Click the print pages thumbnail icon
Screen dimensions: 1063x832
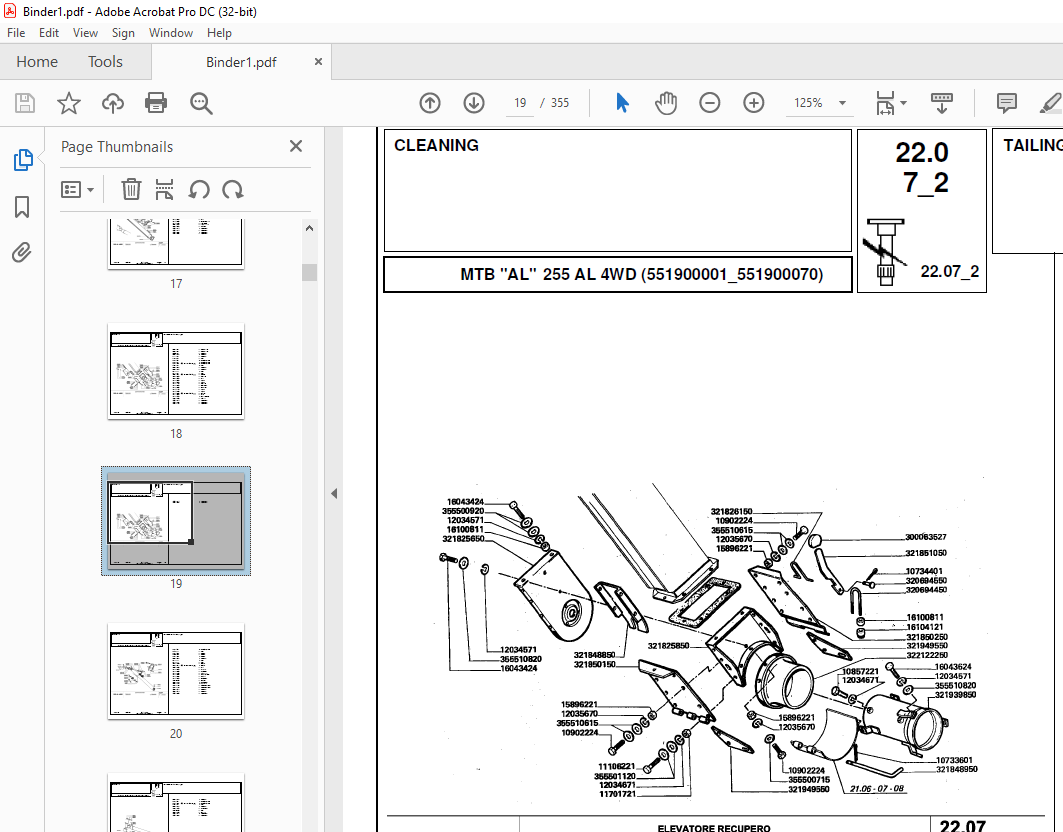pos(164,189)
